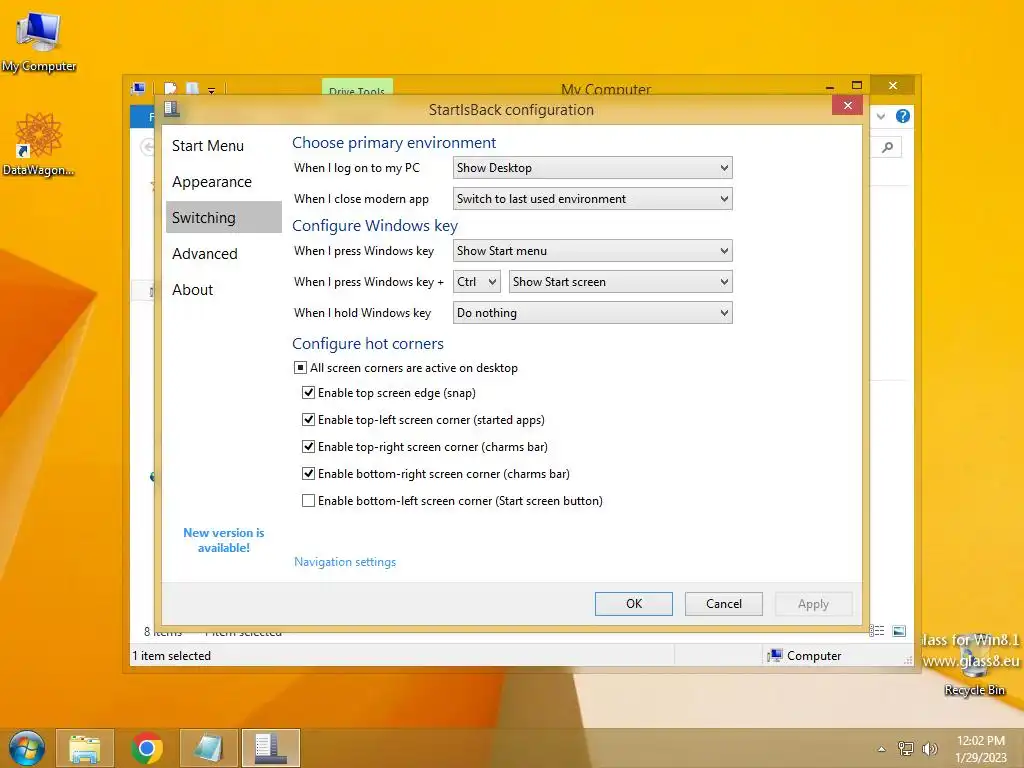
Task: Click 'New version is available!' link
Action: [223, 540]
